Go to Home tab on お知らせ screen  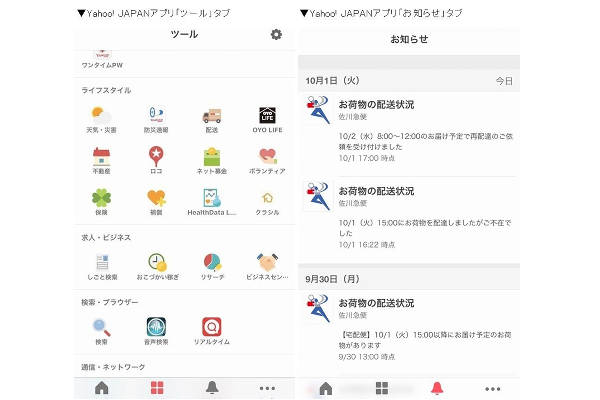pyautogui.click(x=326, y=389)
